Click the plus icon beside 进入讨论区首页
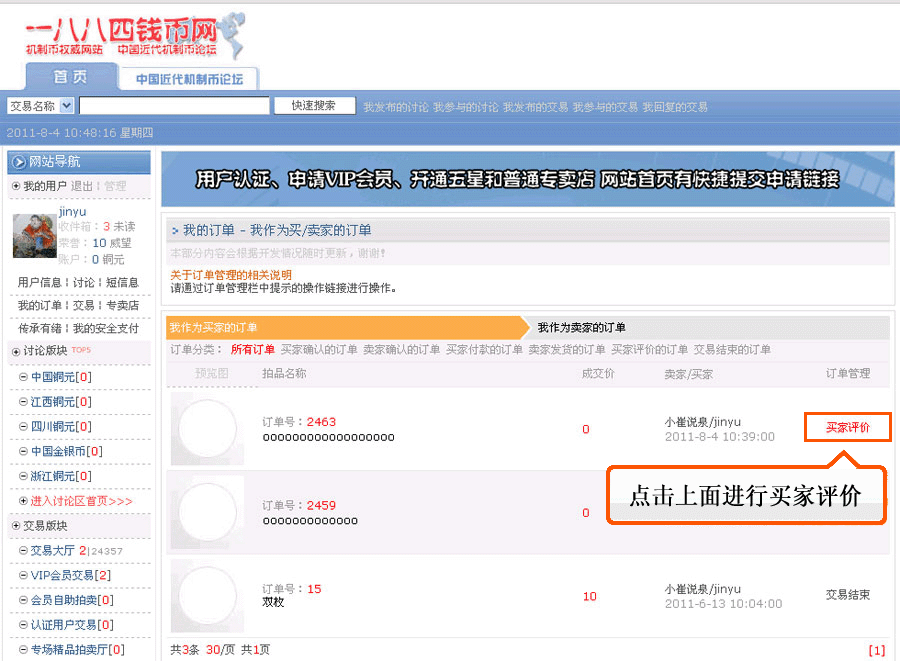 pos(23,501)
